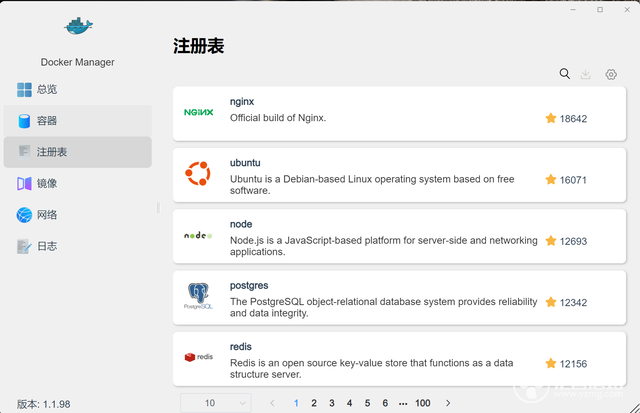
Task: Go to the next page arrow
Action: pos(448,403)
